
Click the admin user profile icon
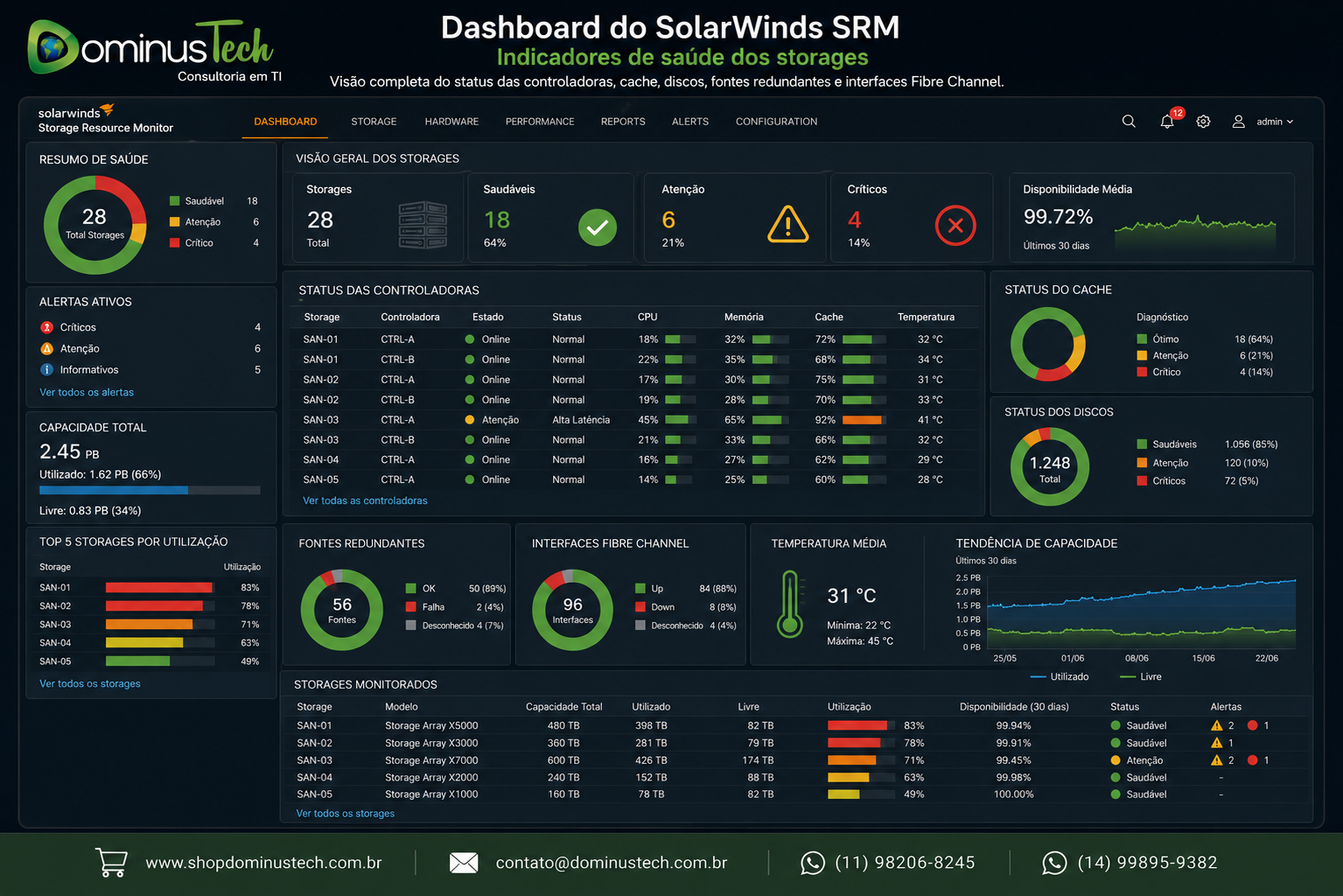[1238, 122]
